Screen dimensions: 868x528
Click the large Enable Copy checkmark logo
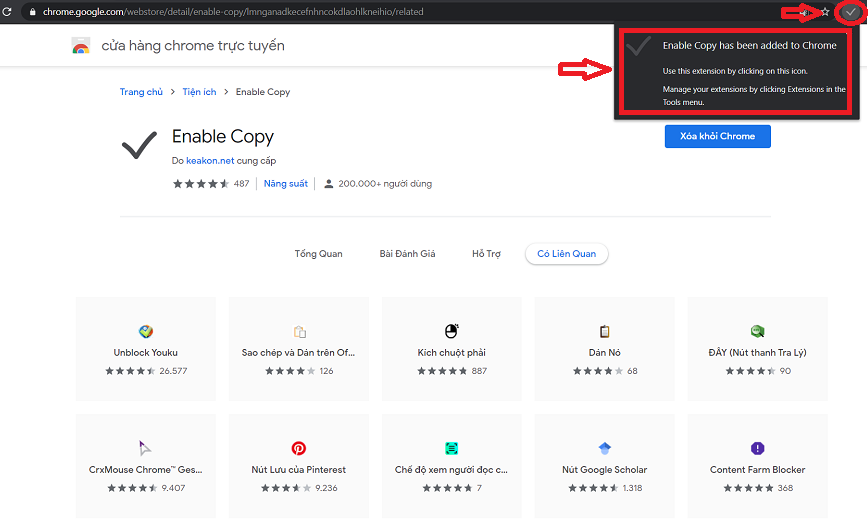[x=140, y=145]
